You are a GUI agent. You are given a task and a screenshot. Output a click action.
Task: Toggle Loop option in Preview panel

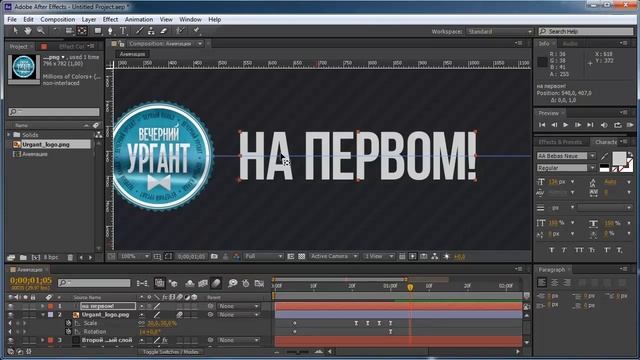[618, 125]
